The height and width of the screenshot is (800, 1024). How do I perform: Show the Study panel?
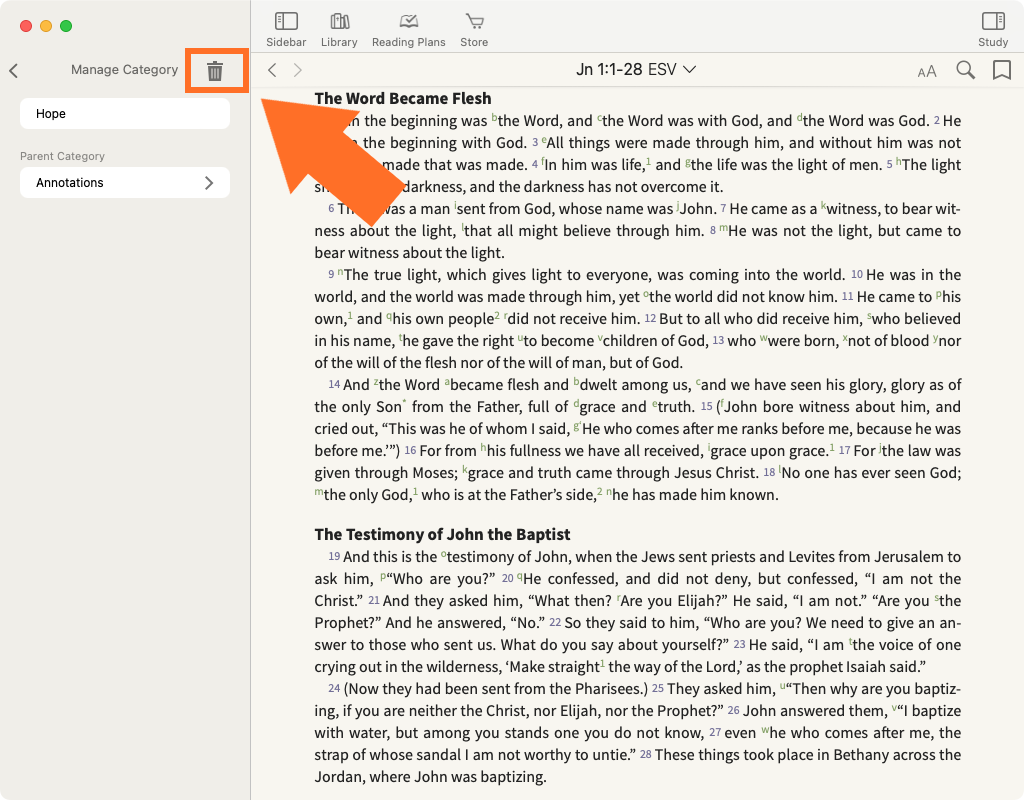tap(992, 28)
